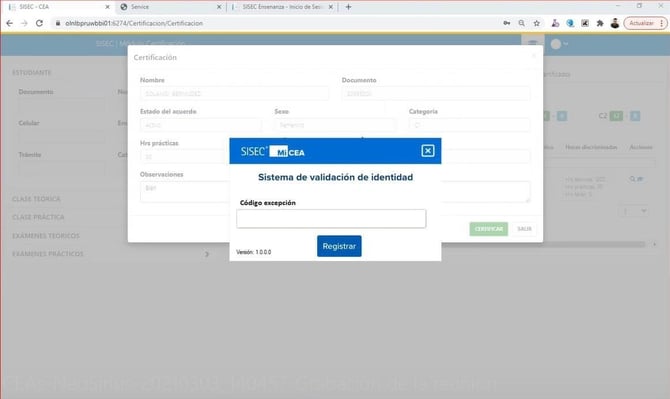Select EXÁMENES PRÁCTICOS in the background sidebar

coord(48,254)
